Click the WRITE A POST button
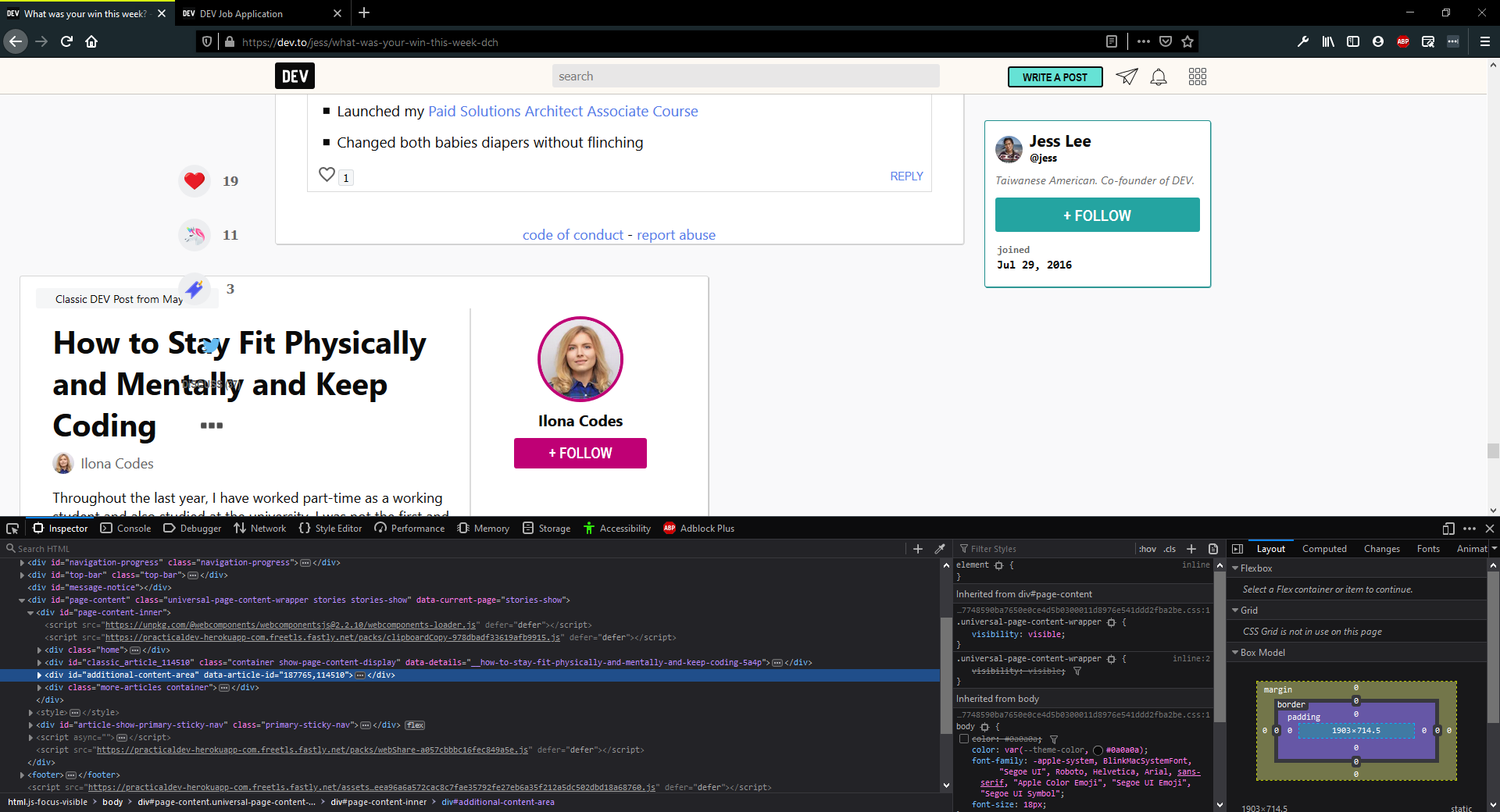 [x=1055, y=77]
